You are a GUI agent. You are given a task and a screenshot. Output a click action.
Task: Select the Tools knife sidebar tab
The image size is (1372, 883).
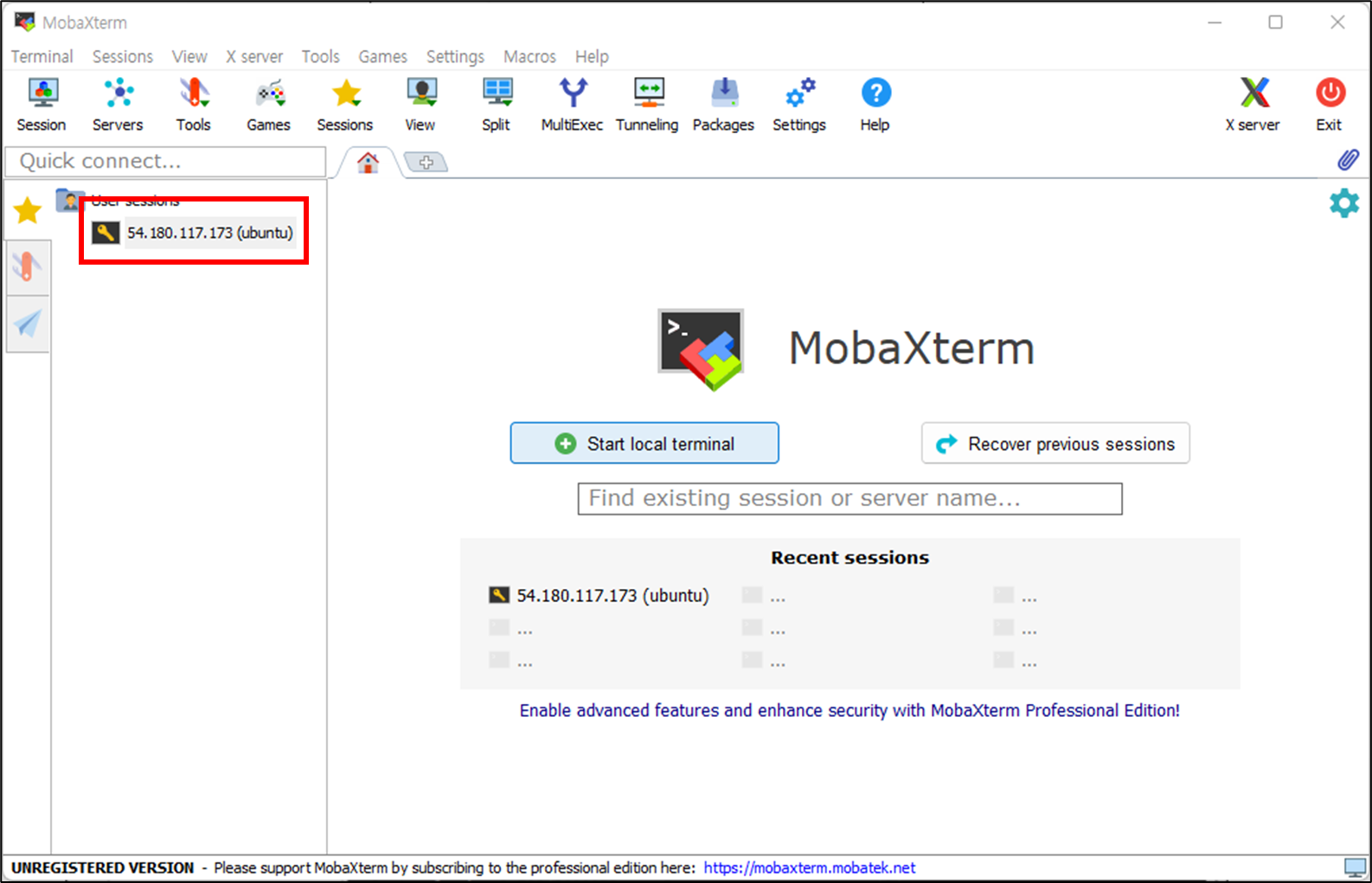(x=28, y=267)
